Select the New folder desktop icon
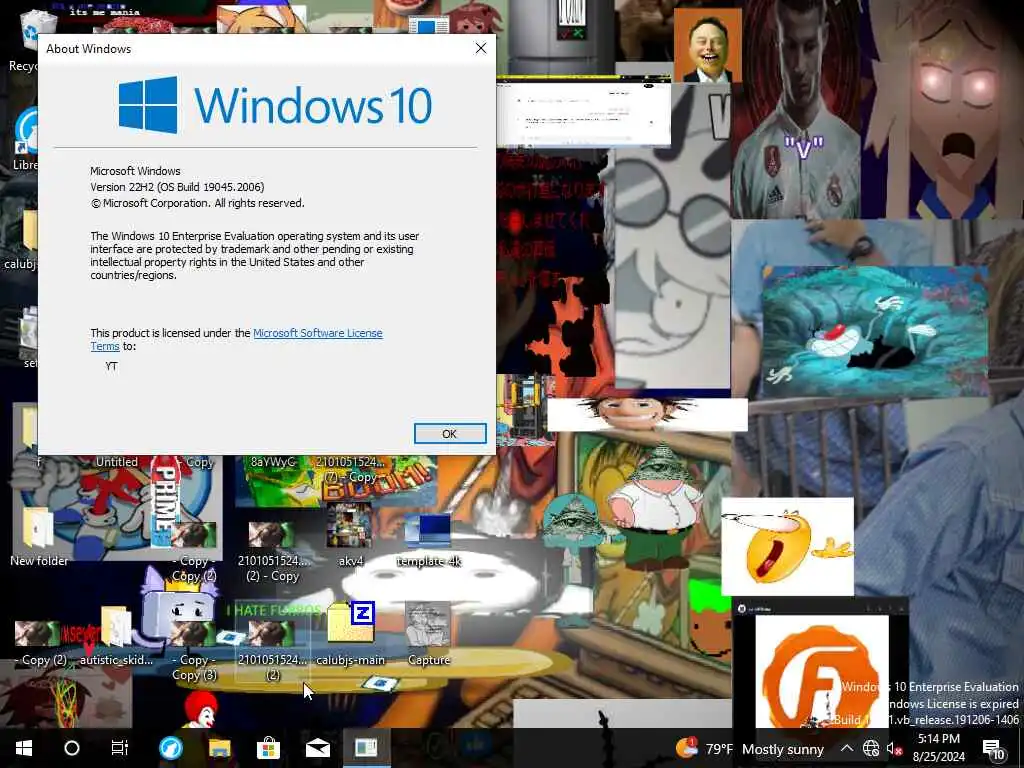This screenshot has width=1024, height=768. point(39,537)
